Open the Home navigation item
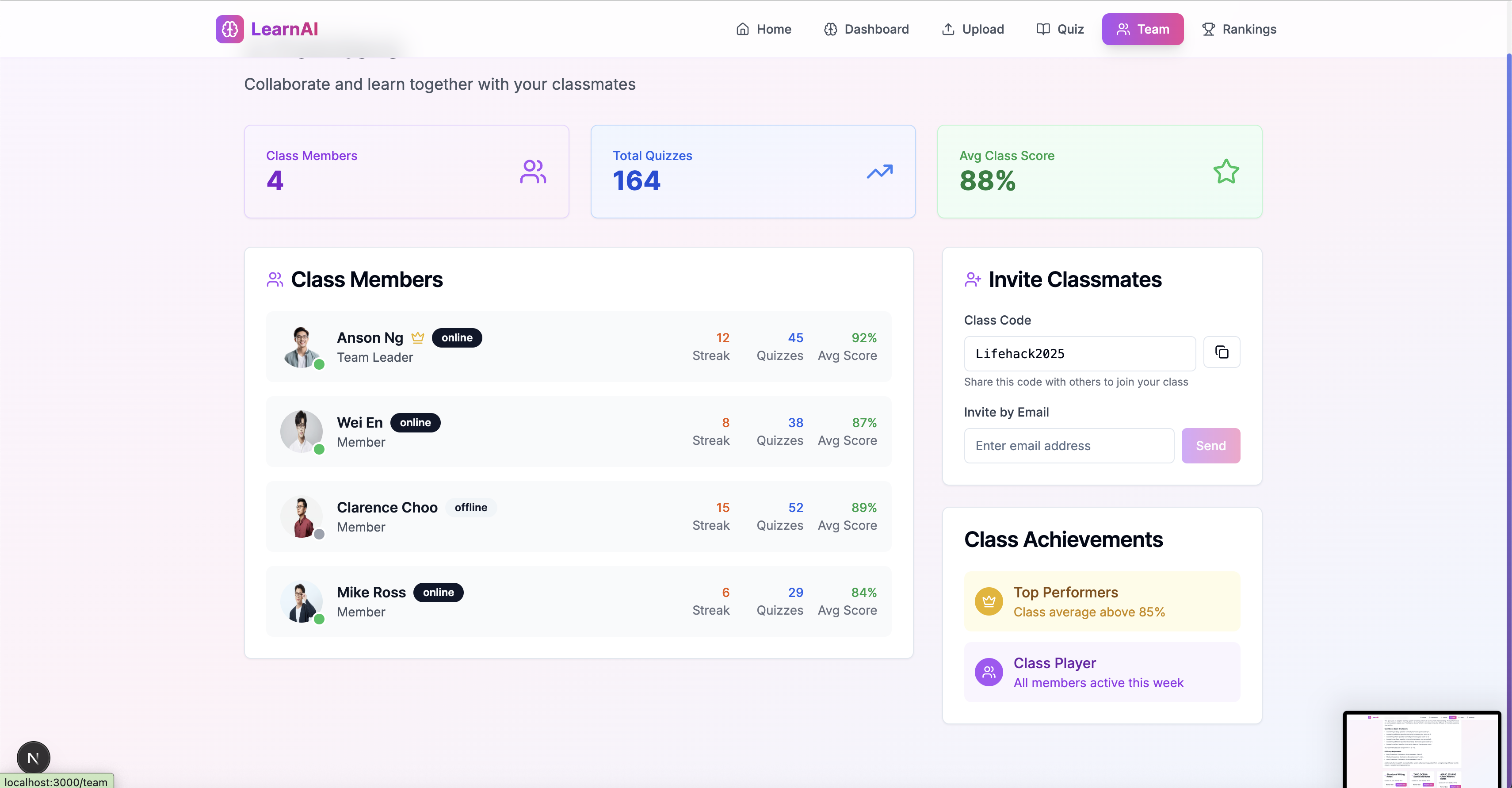This screenshot has height=788, width=1512. coord(764,29)
